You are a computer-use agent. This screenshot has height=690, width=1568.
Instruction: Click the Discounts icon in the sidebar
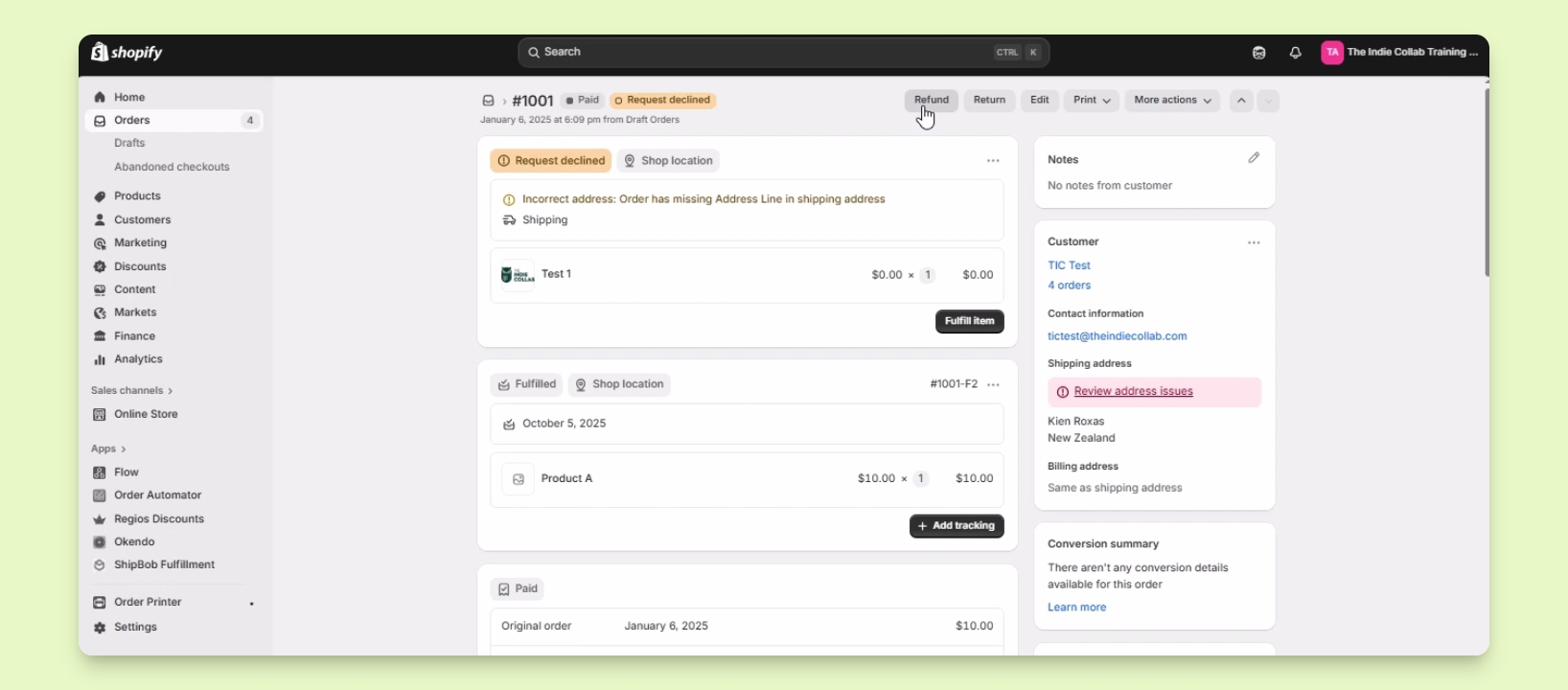(x=100, y=266)
